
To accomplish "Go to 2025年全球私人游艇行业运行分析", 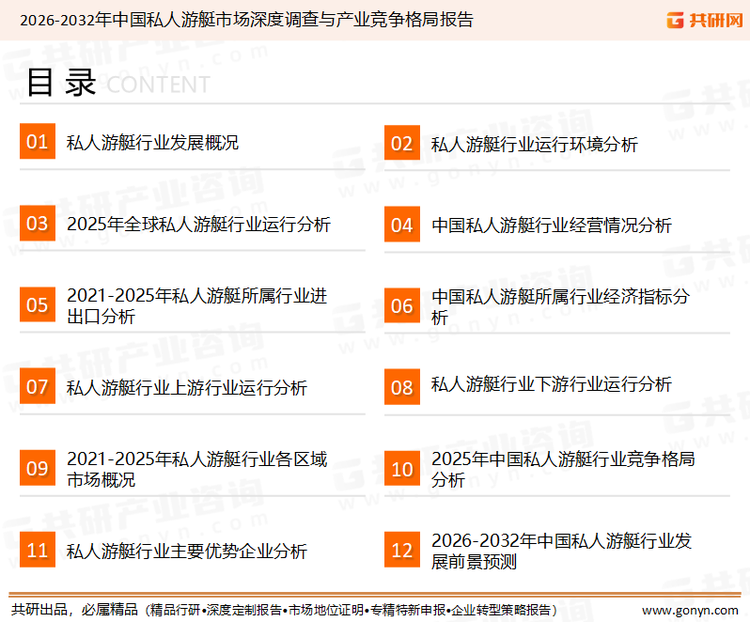I will pyautogui.click(x=198, y=224).
